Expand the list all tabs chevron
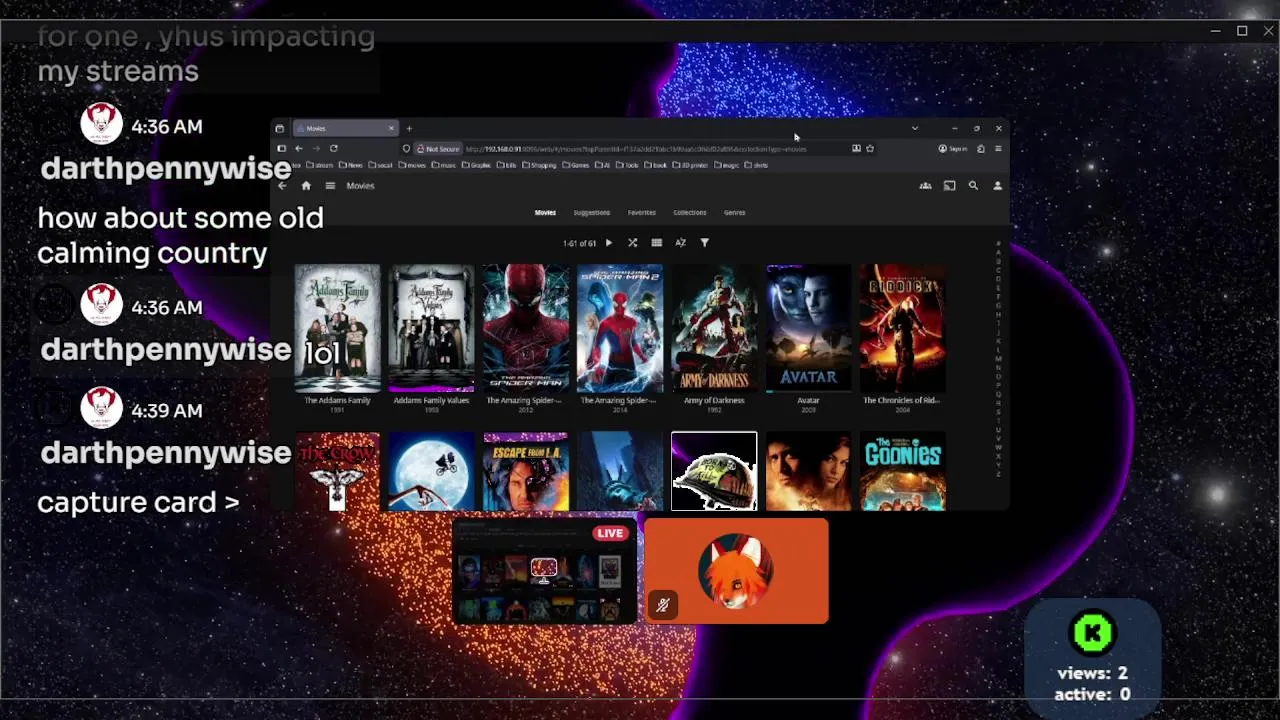Viewport: 1280px width, 720px height. (x=914, y=128)
